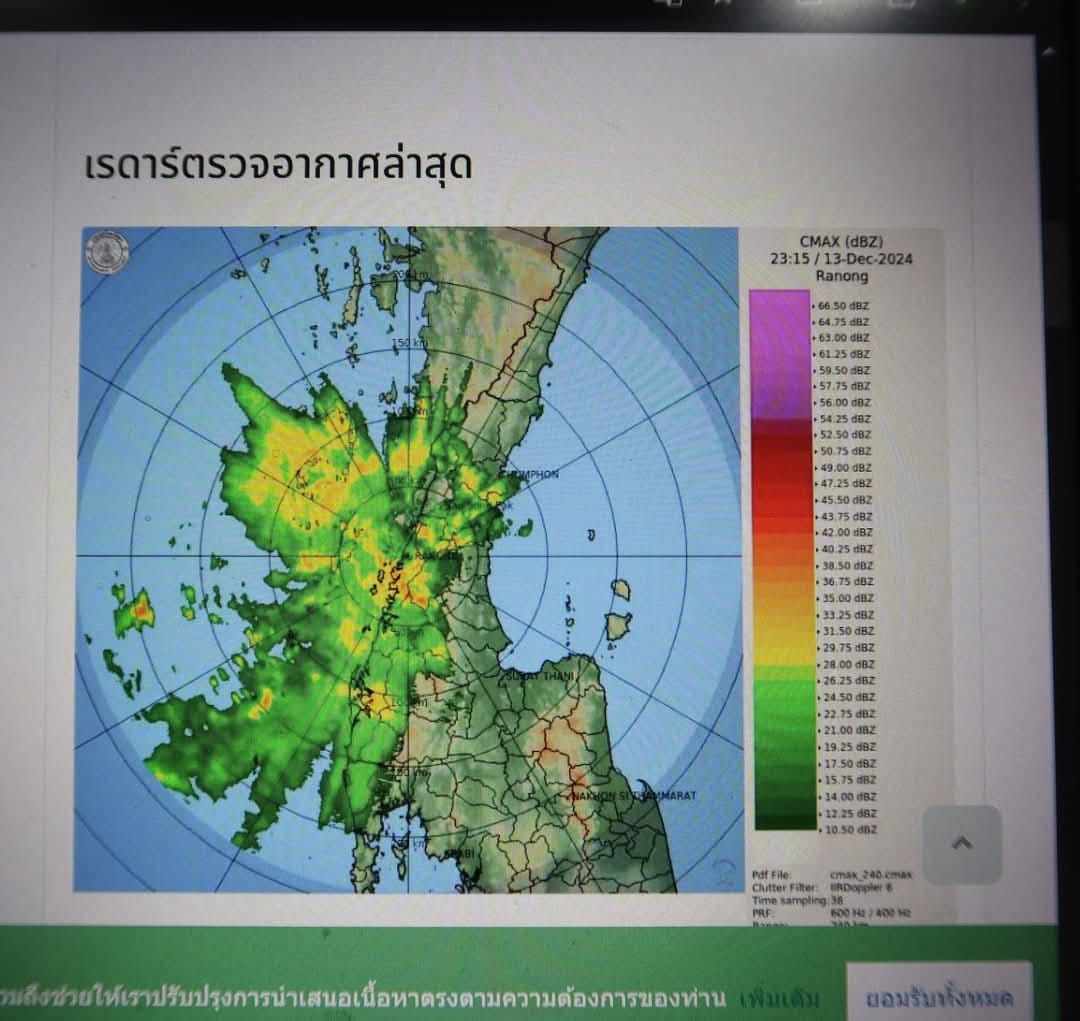Click the CMAX (dBZ) legend title

pyautogui.click(x=841, y=241)
